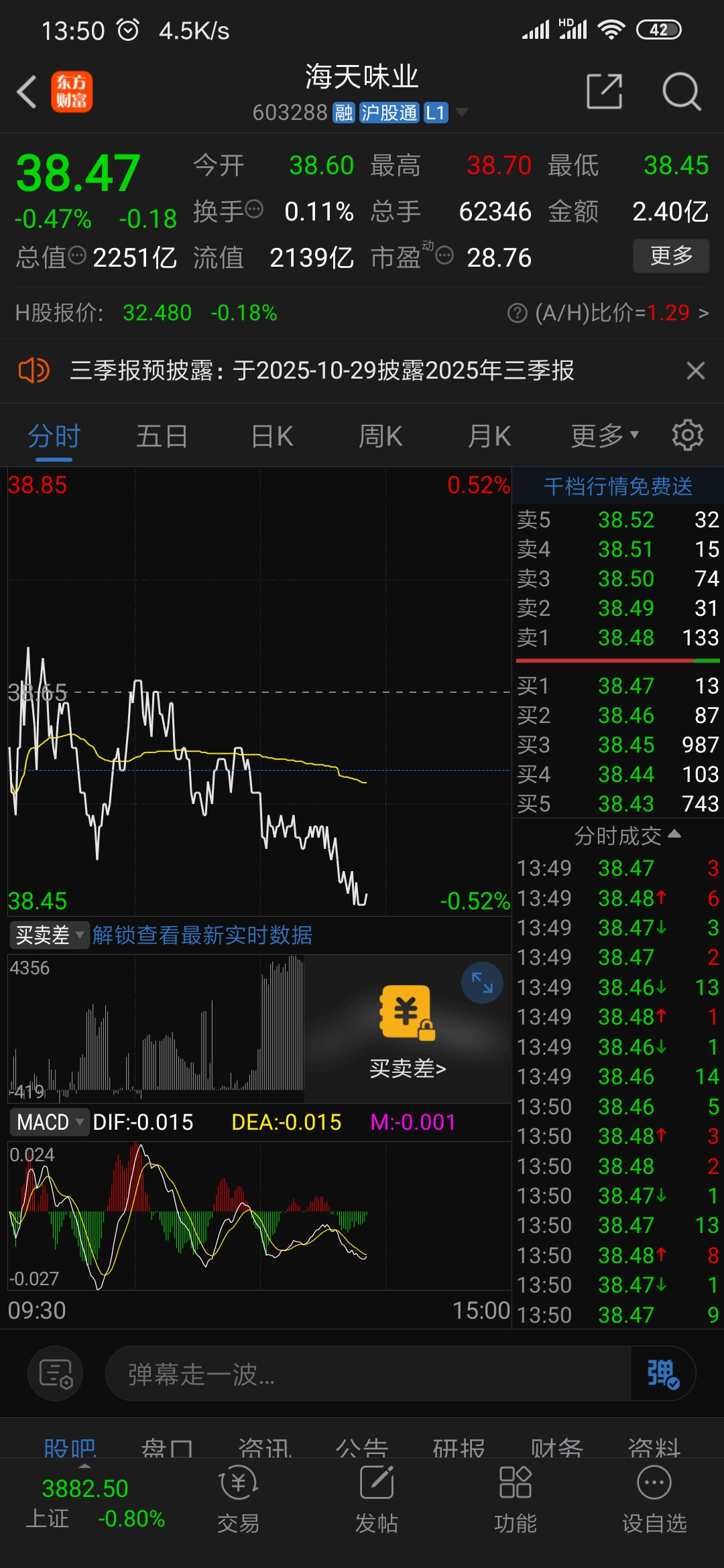This screenshot has height=1568, width=724.
Task: Tap the L1 quote level badge
Action: 436,113
